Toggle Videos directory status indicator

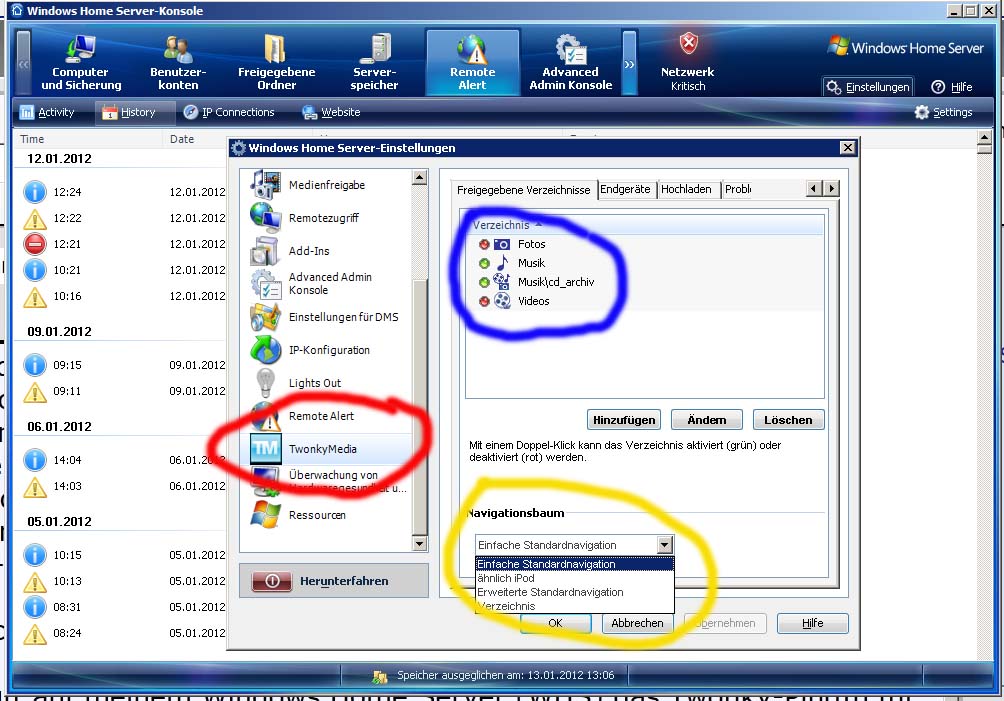coord(484,301)
